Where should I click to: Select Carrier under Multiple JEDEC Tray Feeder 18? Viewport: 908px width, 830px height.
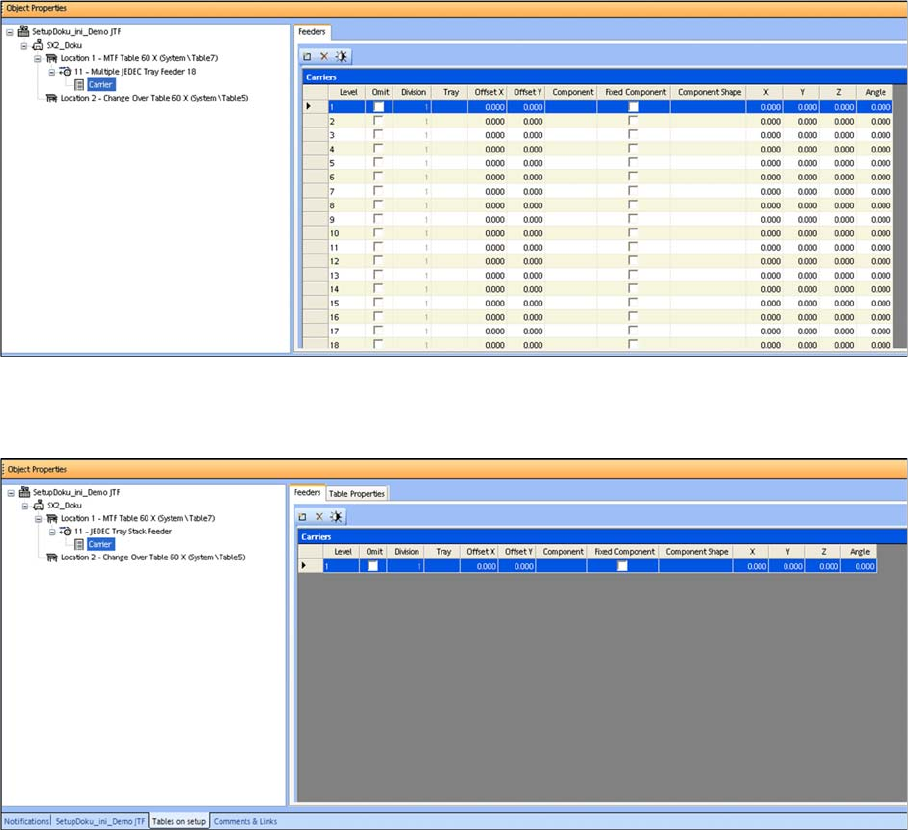(100, 85)
